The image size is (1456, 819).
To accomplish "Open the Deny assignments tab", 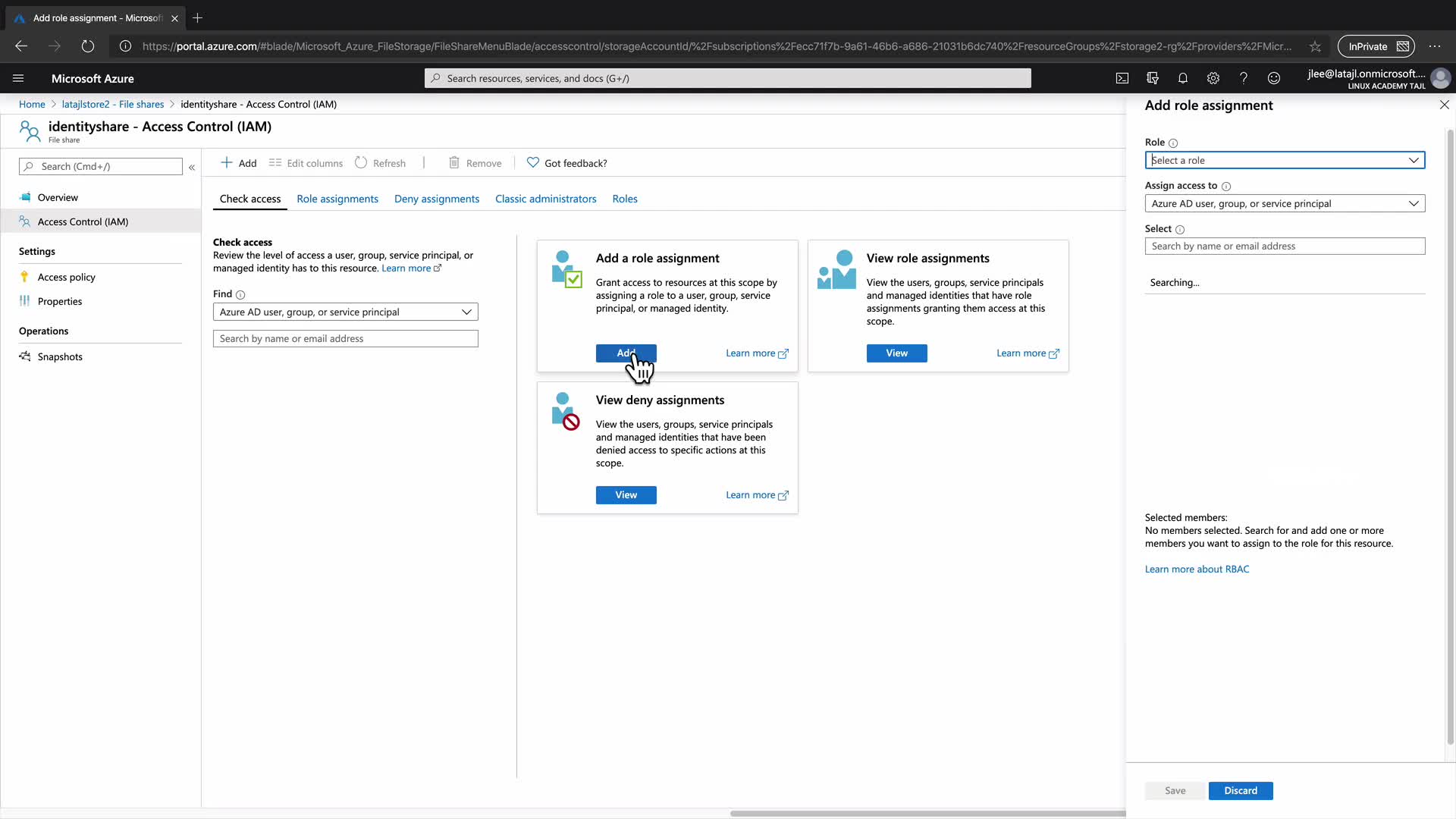I will click(437, 199).
